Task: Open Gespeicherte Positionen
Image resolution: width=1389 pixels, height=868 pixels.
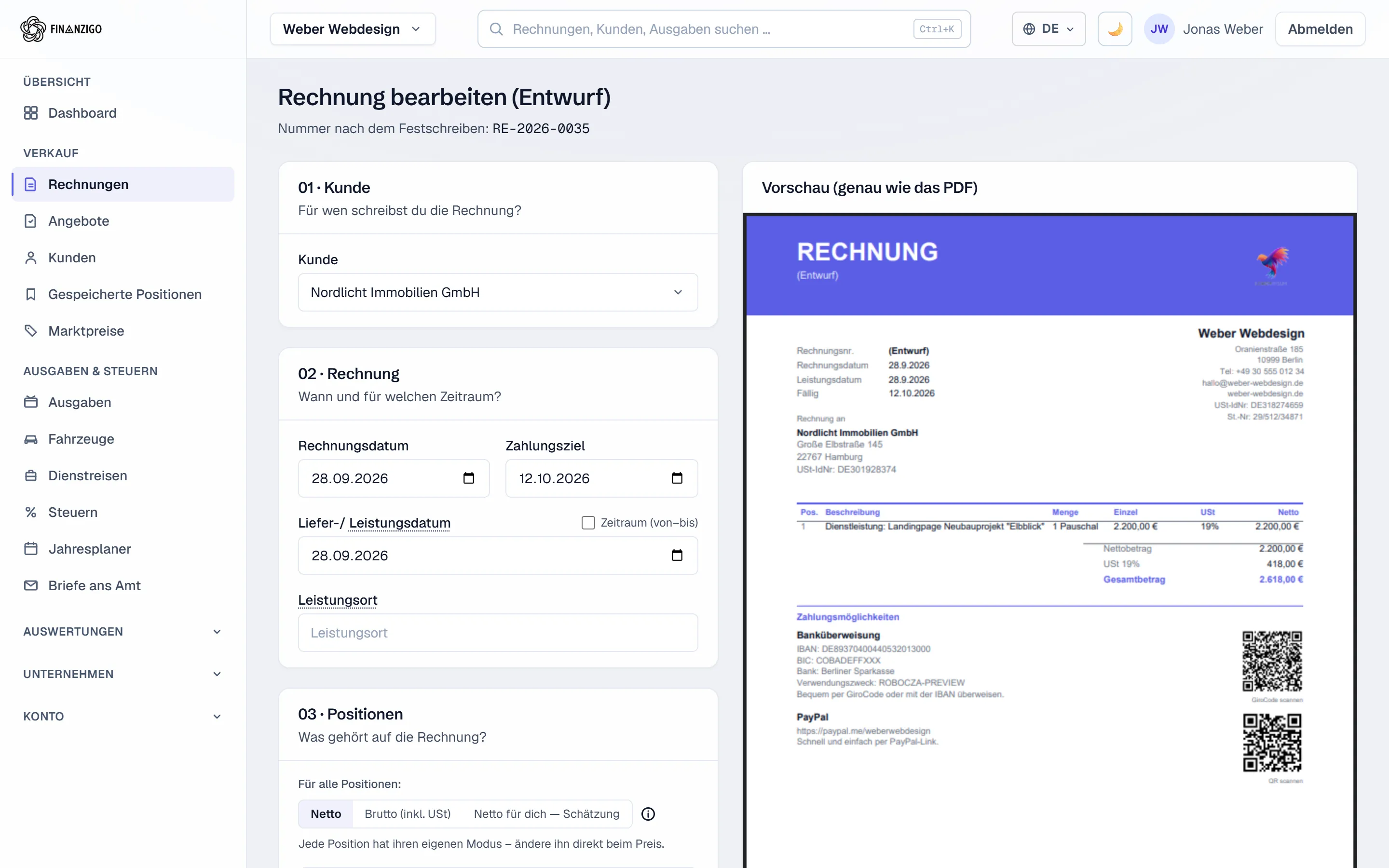Action: coord(123,295)
